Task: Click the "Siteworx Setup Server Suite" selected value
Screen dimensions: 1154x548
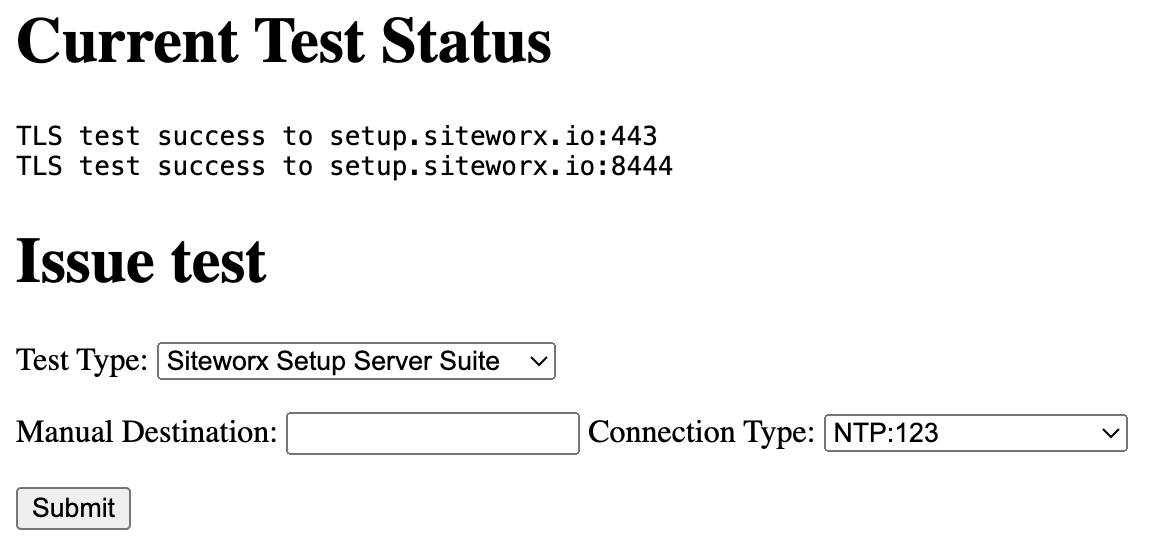Action: (333, 361)
